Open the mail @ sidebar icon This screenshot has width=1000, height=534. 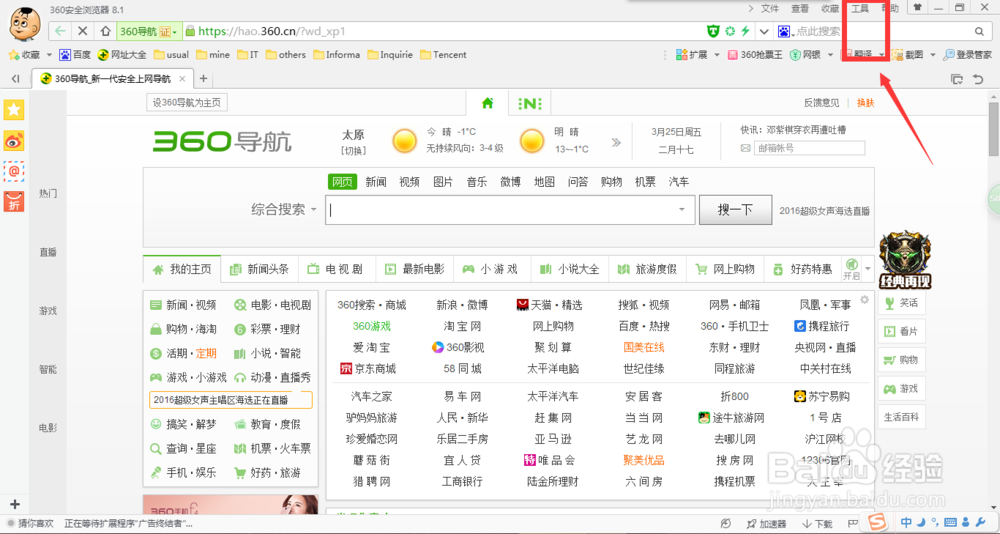tap(14, 171)
